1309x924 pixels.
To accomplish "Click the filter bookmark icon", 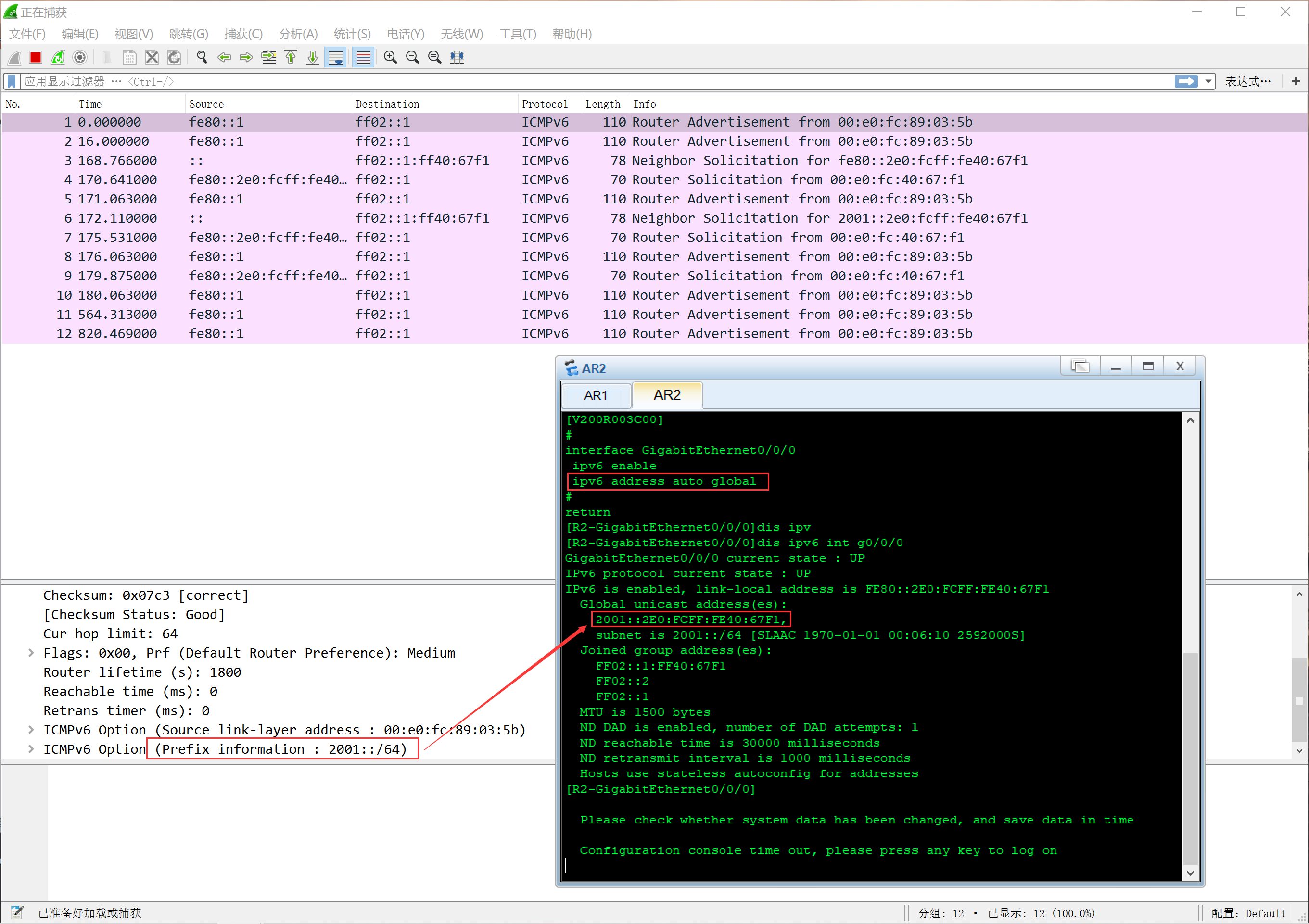I will [12, 81].
